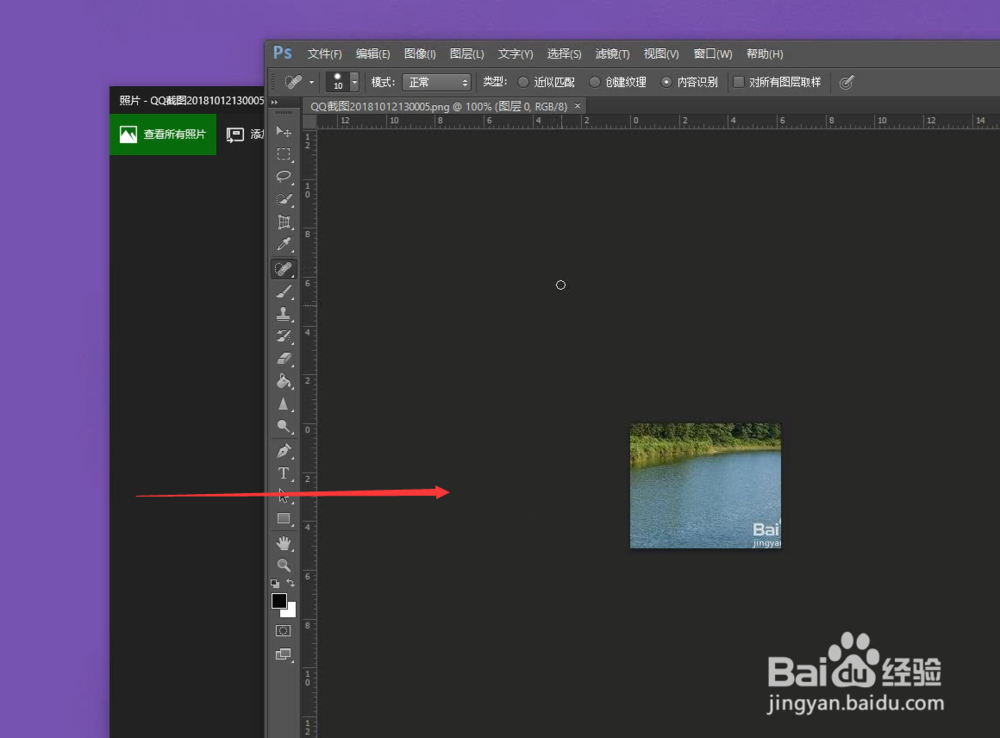Toggle Quick Mask mode
The height and width of the screenshot is (738, 1000).
pos(283,631)
